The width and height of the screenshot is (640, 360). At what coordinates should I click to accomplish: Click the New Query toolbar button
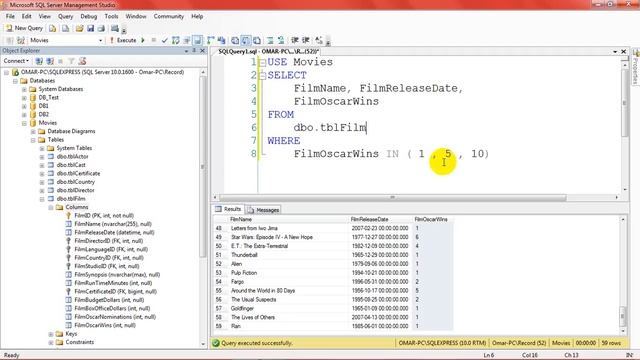(24, 28)
